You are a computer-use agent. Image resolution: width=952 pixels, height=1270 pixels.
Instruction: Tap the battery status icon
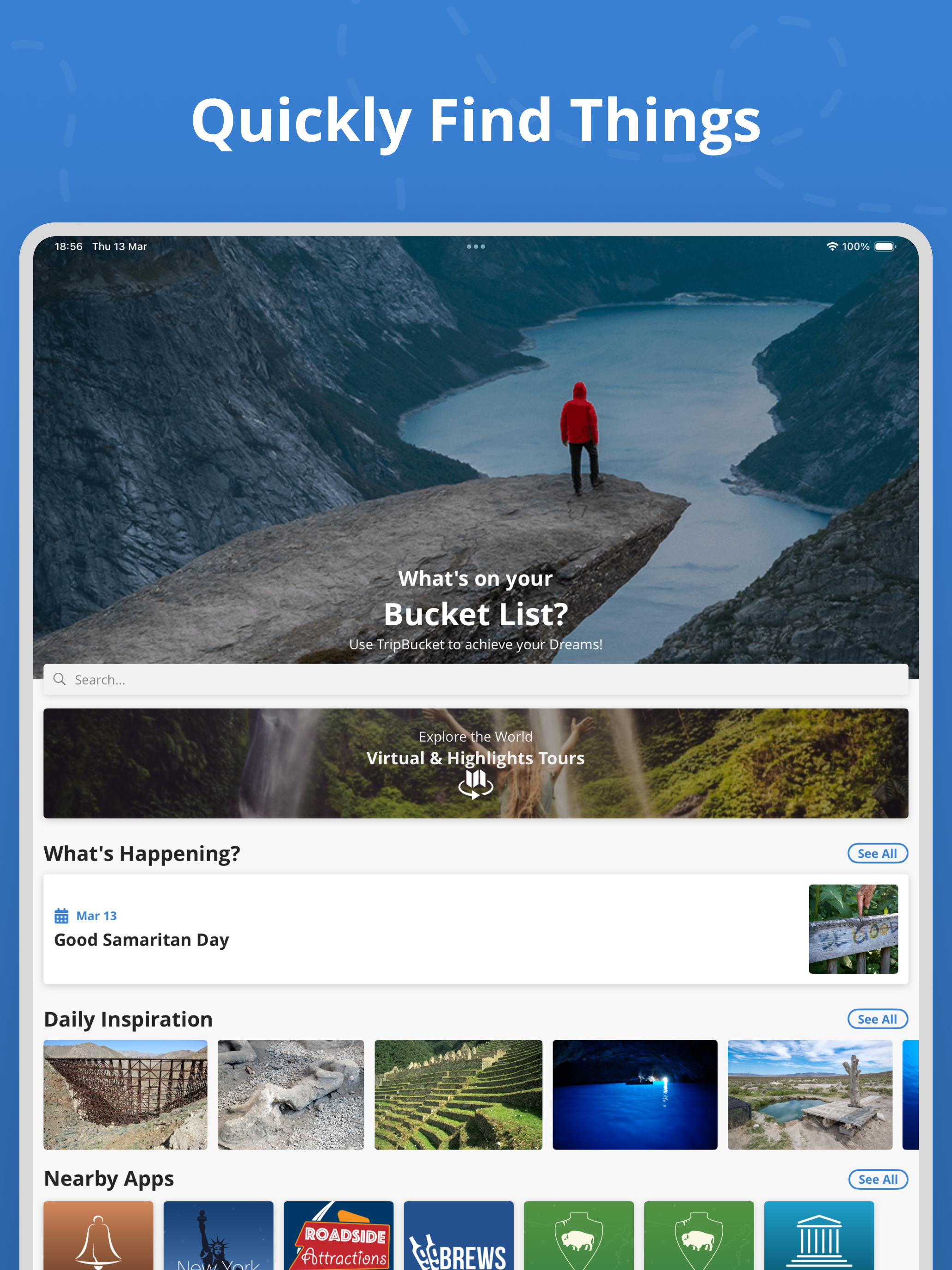[x=885, y=246]
